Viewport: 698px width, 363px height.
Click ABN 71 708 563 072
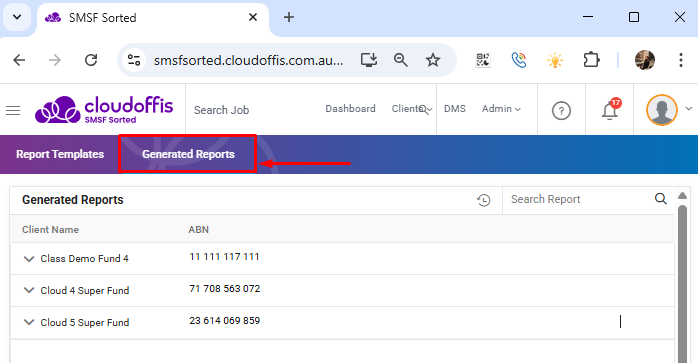(x=225, y=289)
